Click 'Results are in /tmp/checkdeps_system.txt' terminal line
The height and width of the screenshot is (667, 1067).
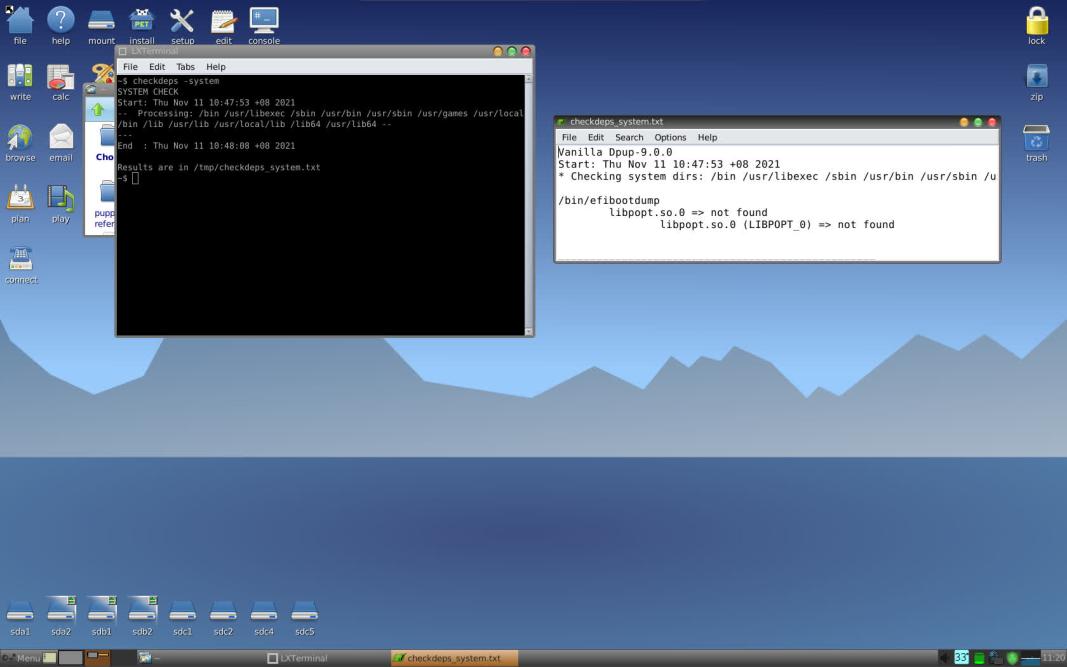(218, 167)
